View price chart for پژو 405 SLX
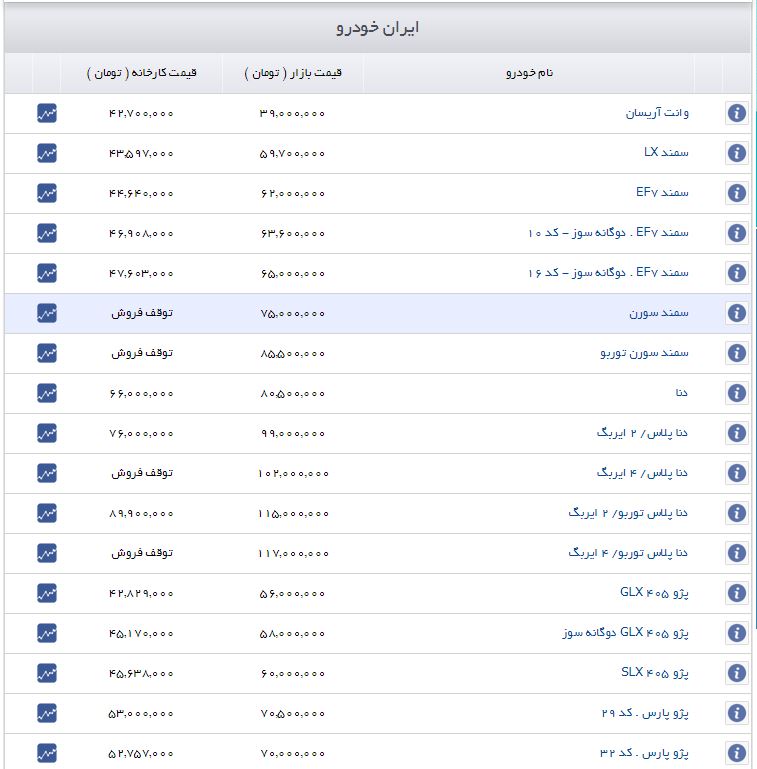 coord(47,673)
